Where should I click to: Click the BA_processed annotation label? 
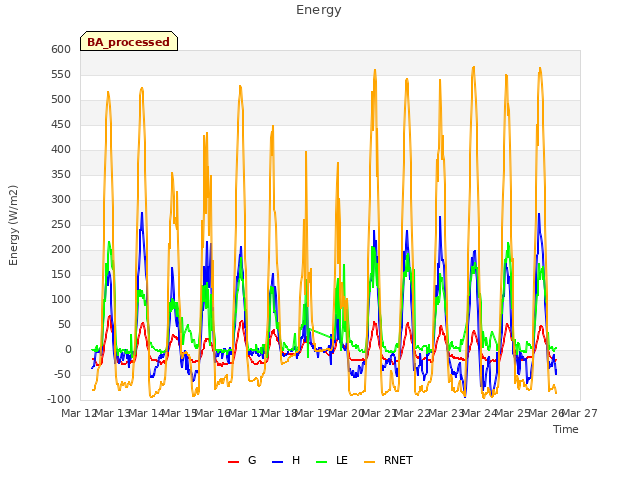point(129,41)
